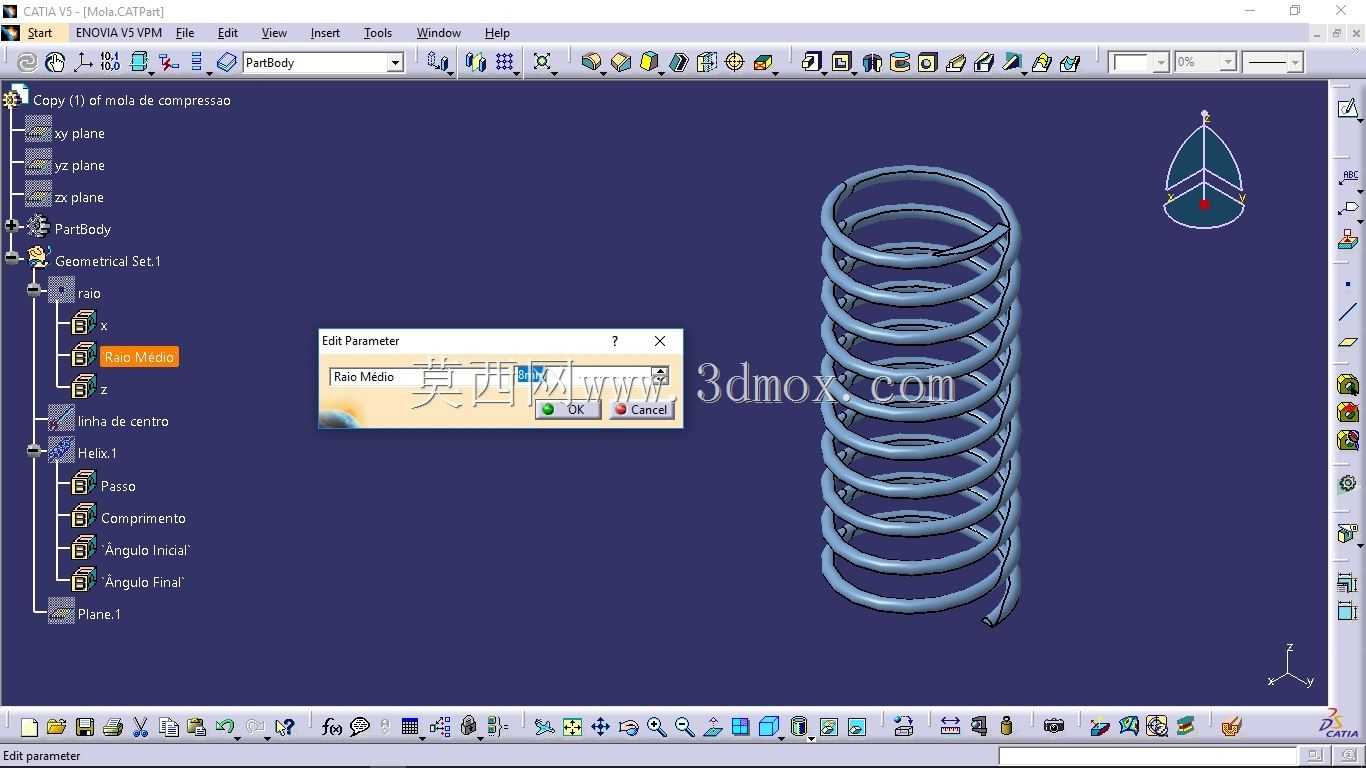1366x768 pixels.
Task: Select the zx plane tree item
Action: click(79, 197)
